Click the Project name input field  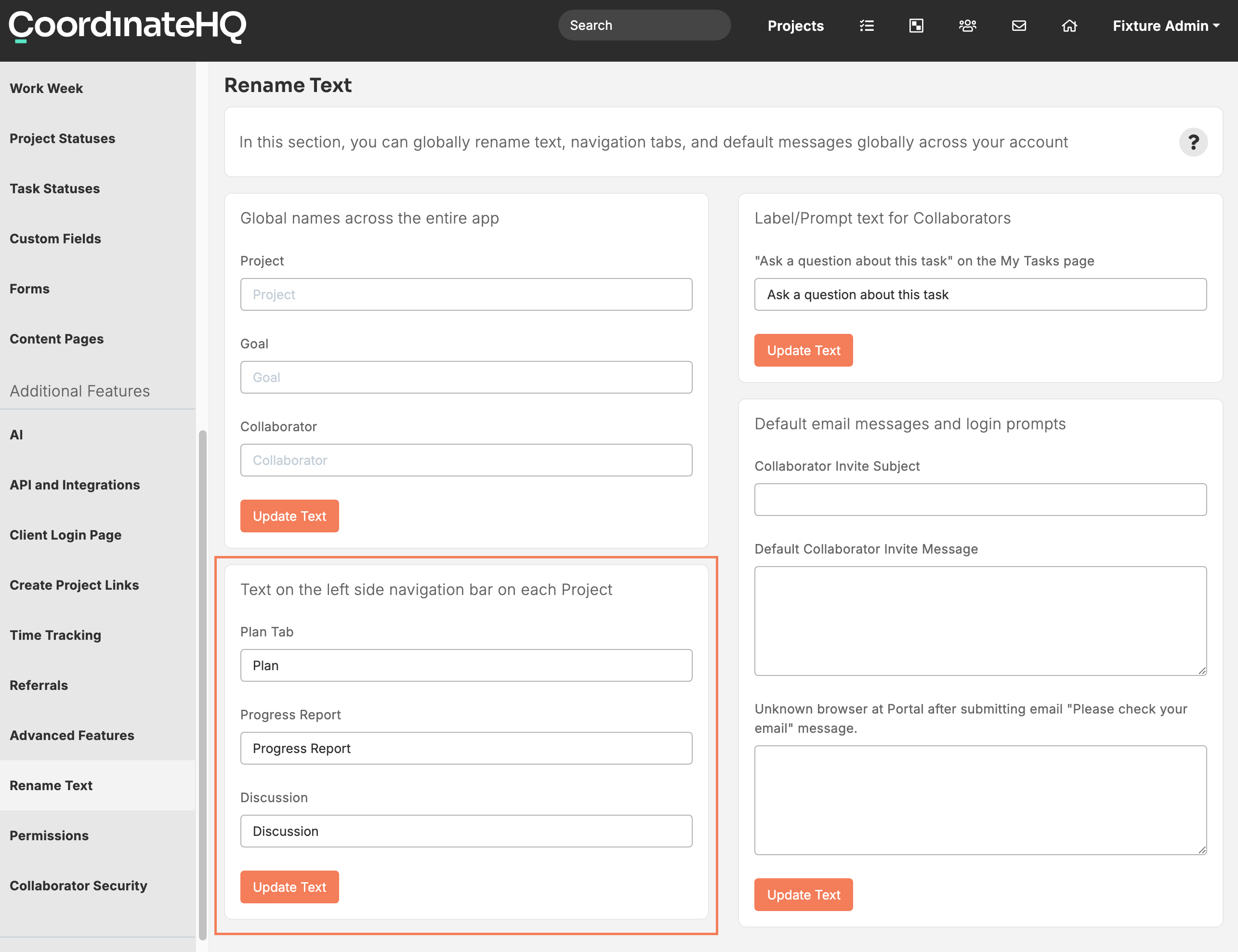[466, 294]
